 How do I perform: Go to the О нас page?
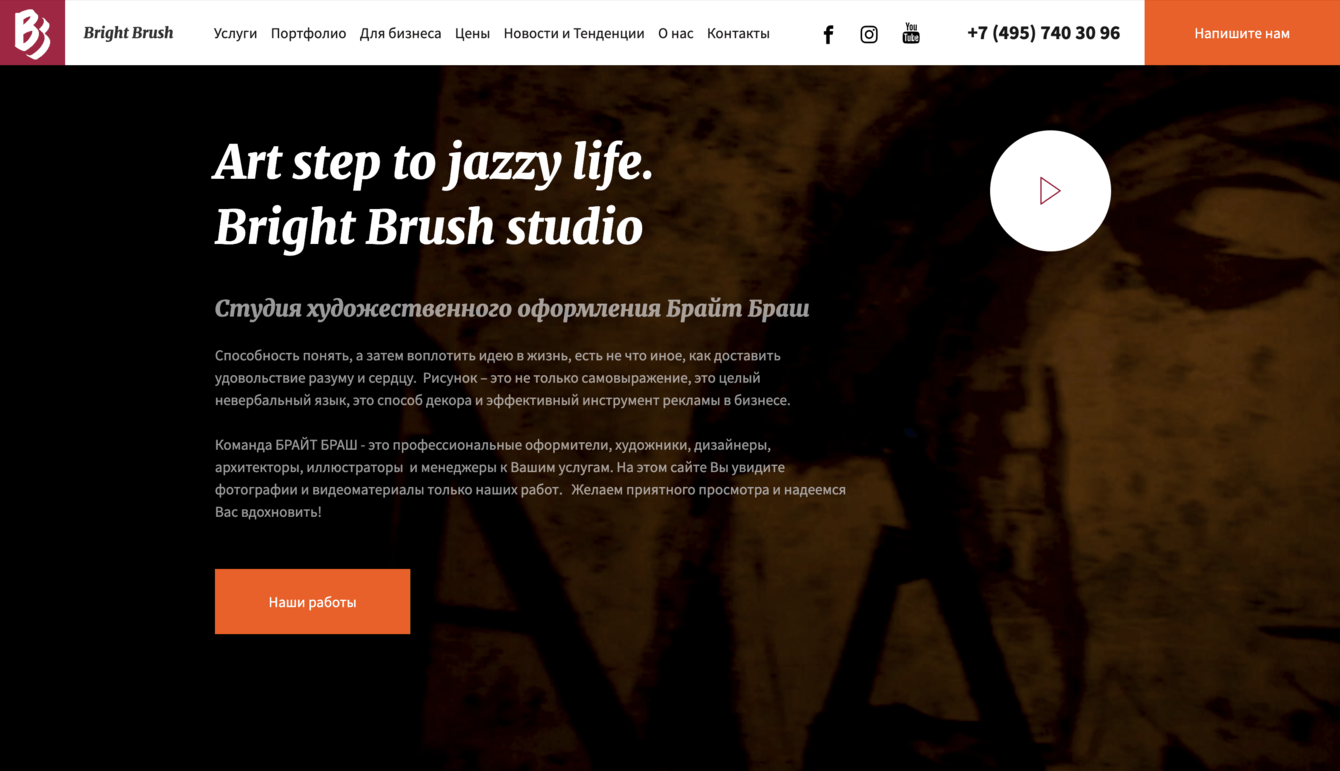675,33
